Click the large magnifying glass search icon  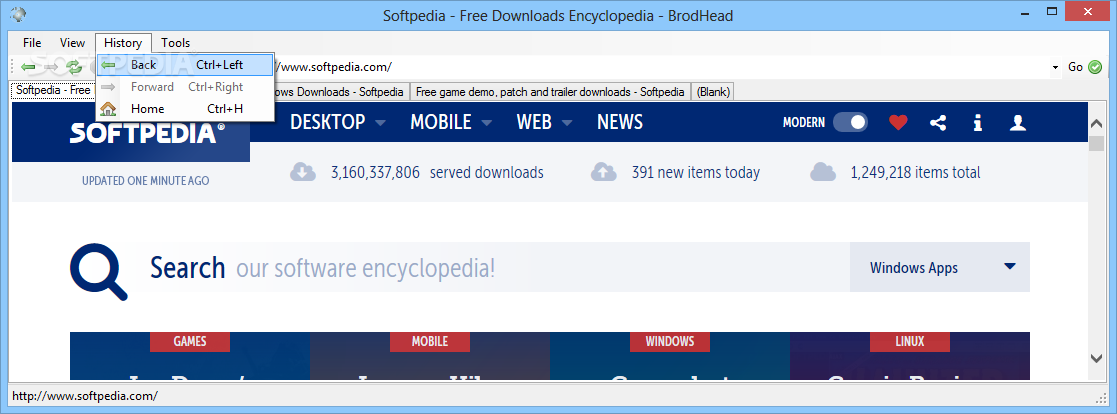[x=99, y=271]
